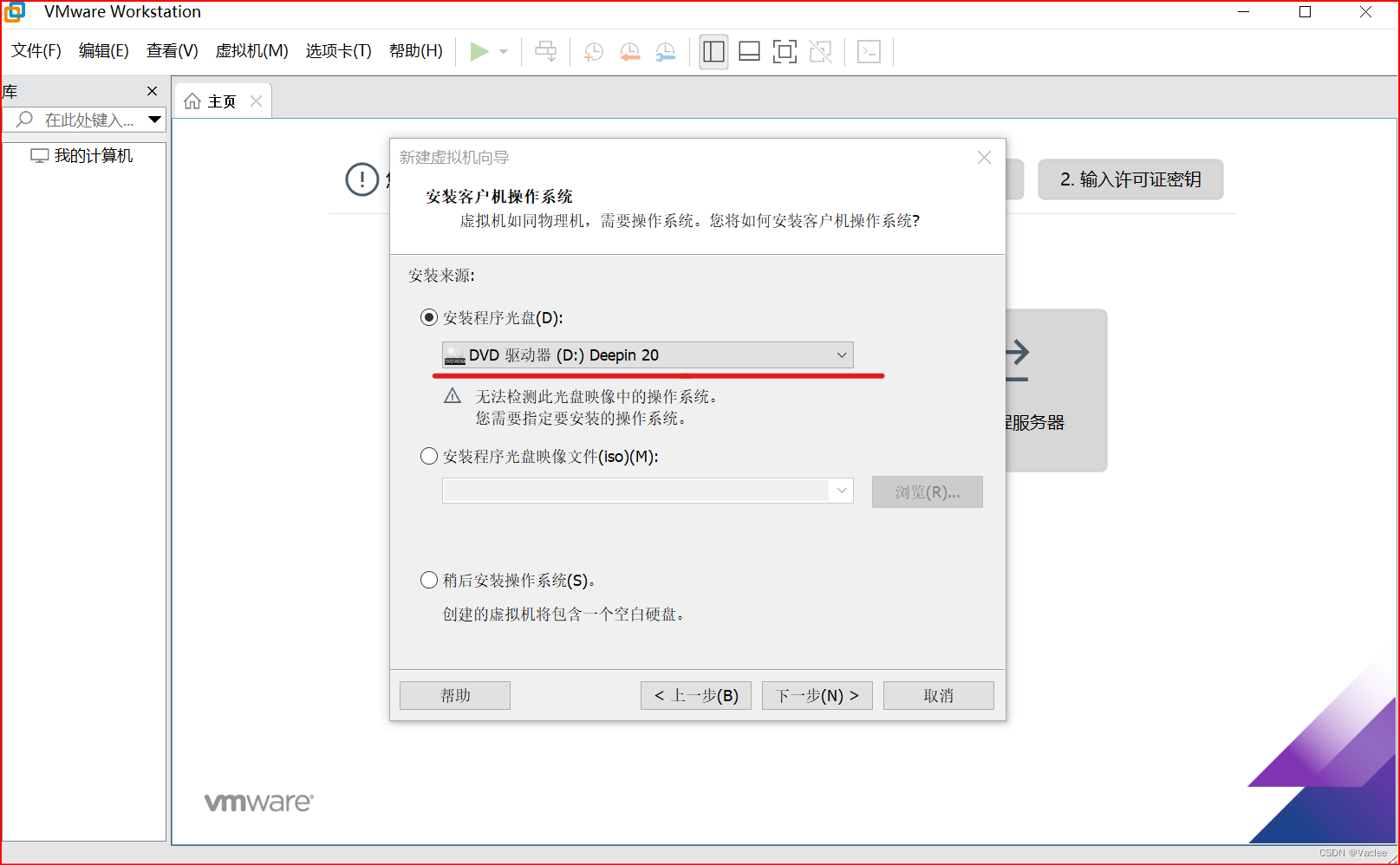Open the 查看(V) menu

tap(172, 51)
